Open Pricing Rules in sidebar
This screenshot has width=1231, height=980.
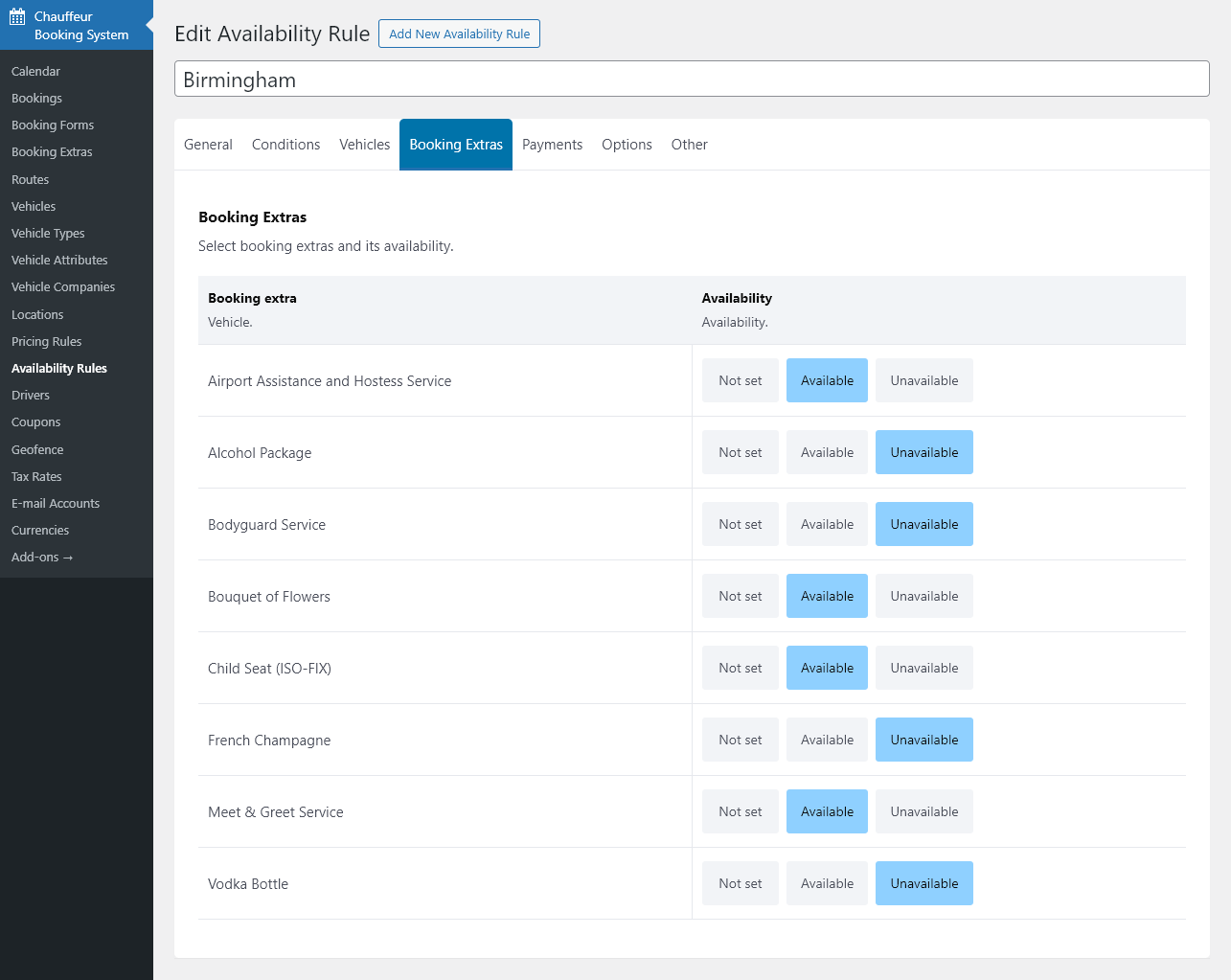tap(46, 341)
